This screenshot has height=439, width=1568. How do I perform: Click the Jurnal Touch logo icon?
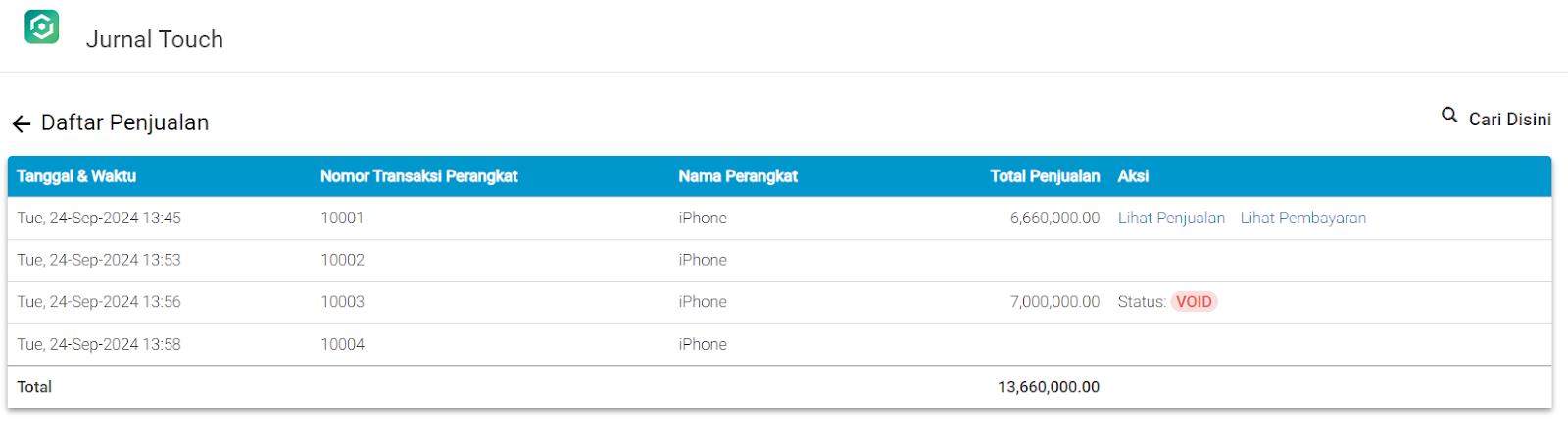tap(42, 26)
